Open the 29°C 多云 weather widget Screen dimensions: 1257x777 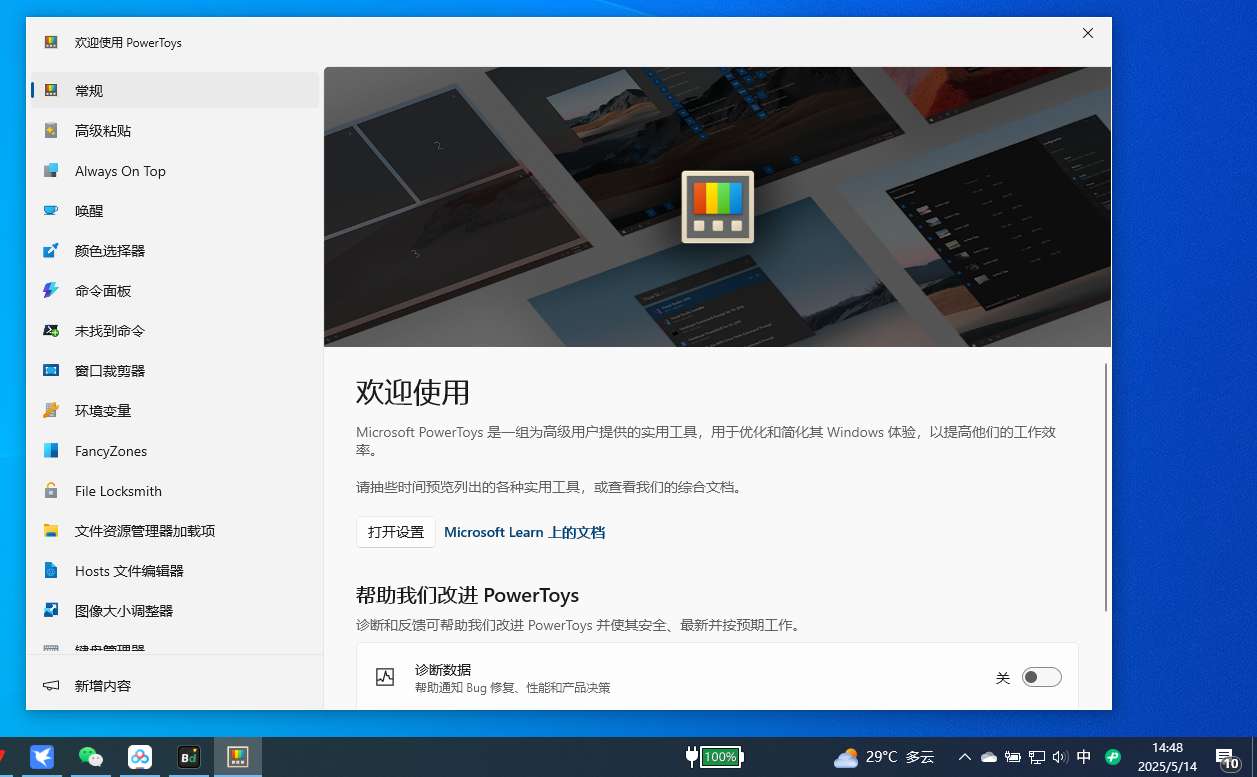[884, 757]
